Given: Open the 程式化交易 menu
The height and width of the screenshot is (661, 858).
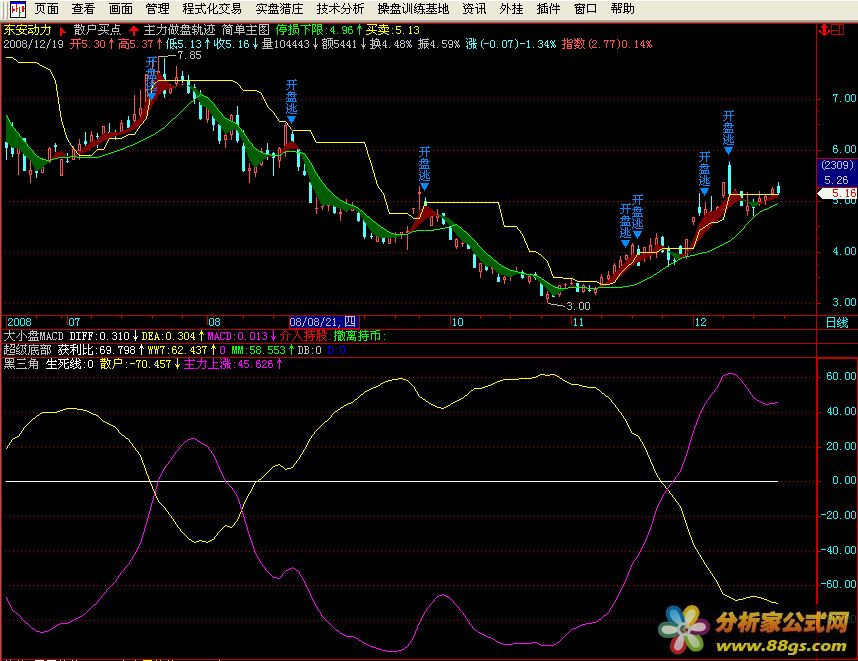Looking at the screenshot, I should (212, 9).
